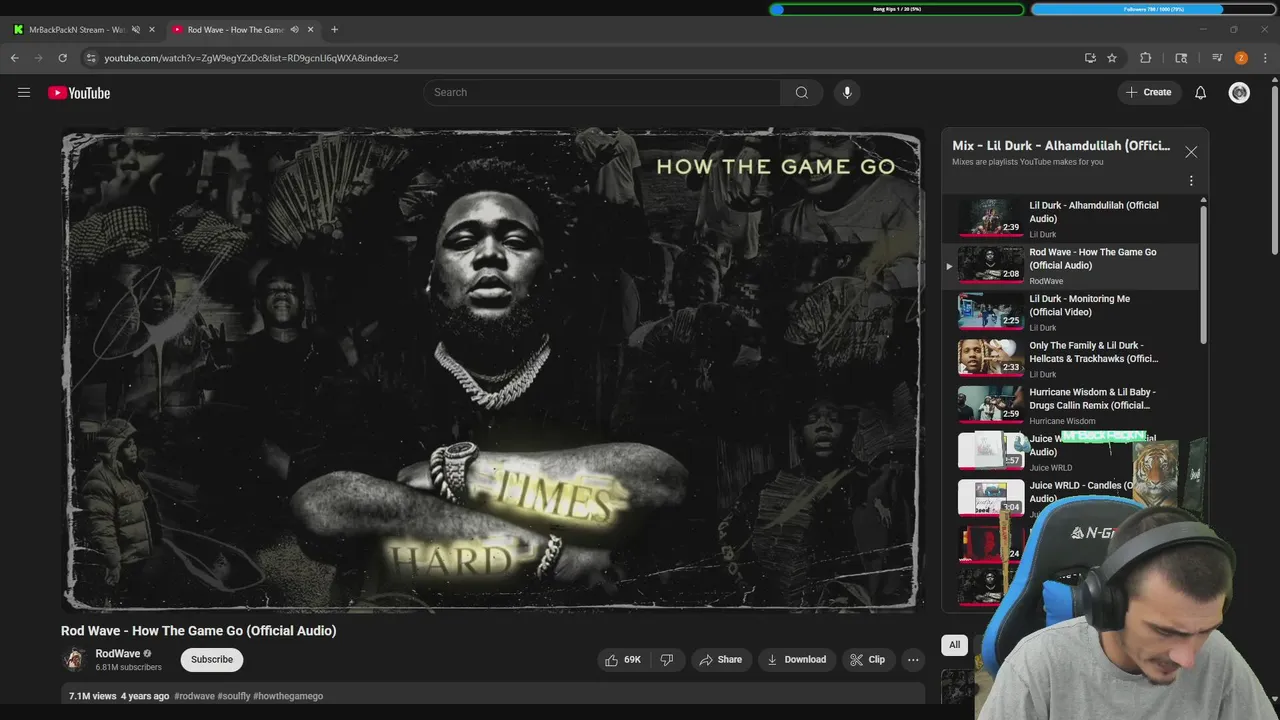1280x720 pixels.
Task: Subscribe to the RodWave channel
Action: point(212,659)
